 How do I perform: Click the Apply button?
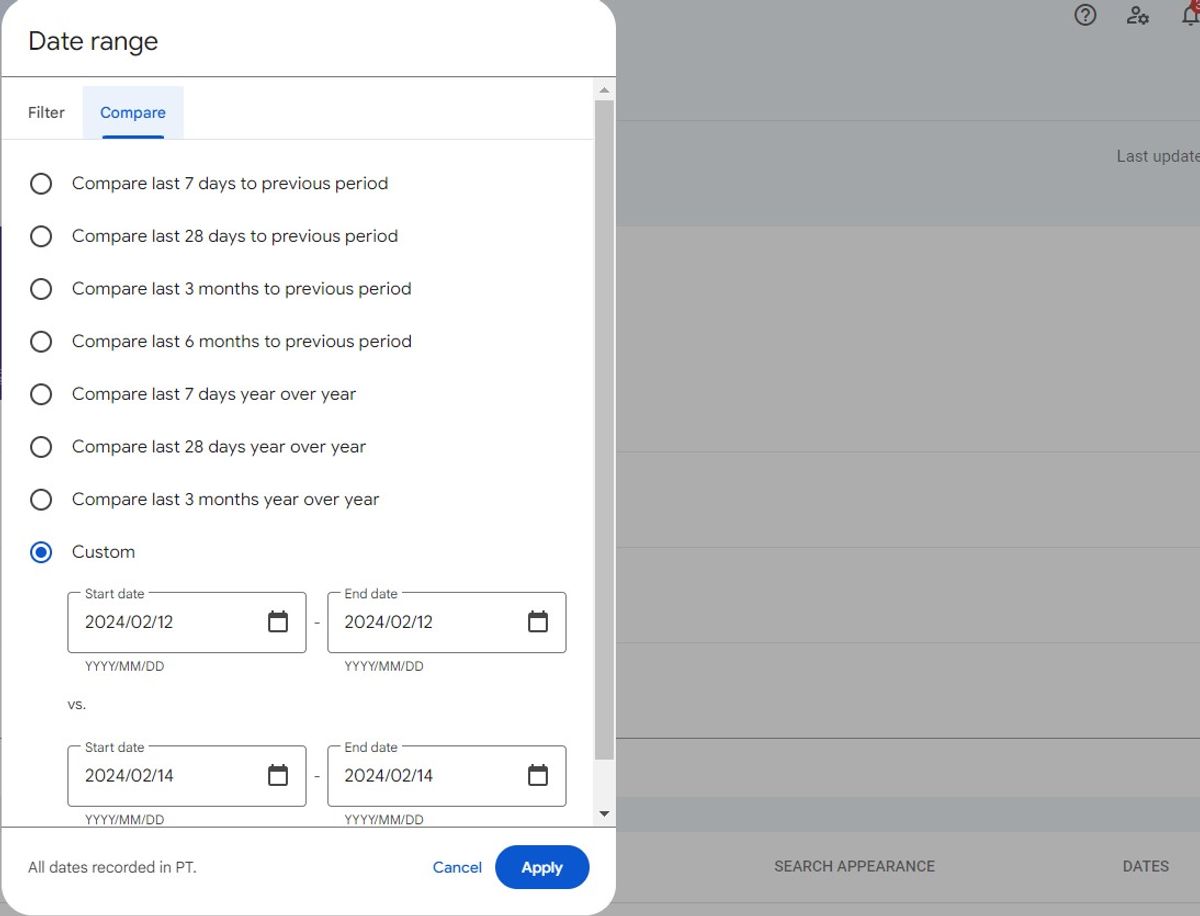coord(542,868)
